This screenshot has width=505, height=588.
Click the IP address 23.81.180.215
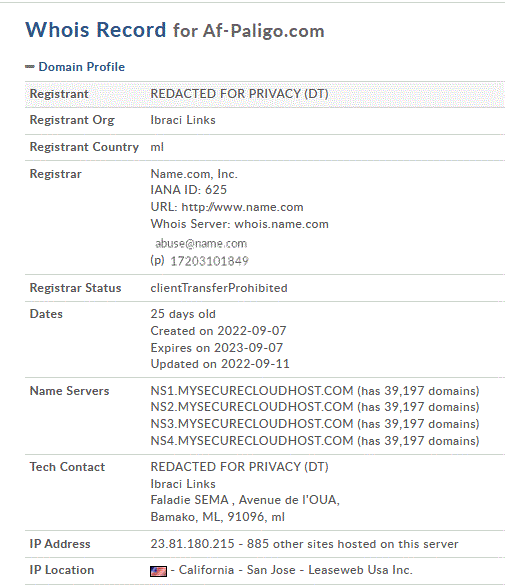click(192, 544)
